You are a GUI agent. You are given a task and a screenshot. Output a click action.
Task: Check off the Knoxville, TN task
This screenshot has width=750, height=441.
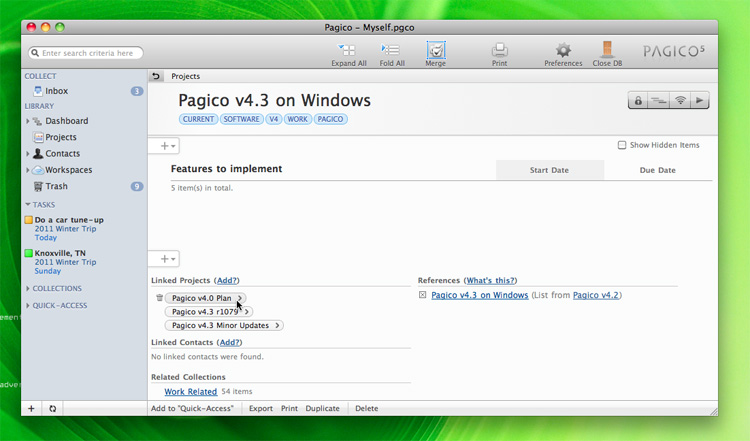point(29,253)
